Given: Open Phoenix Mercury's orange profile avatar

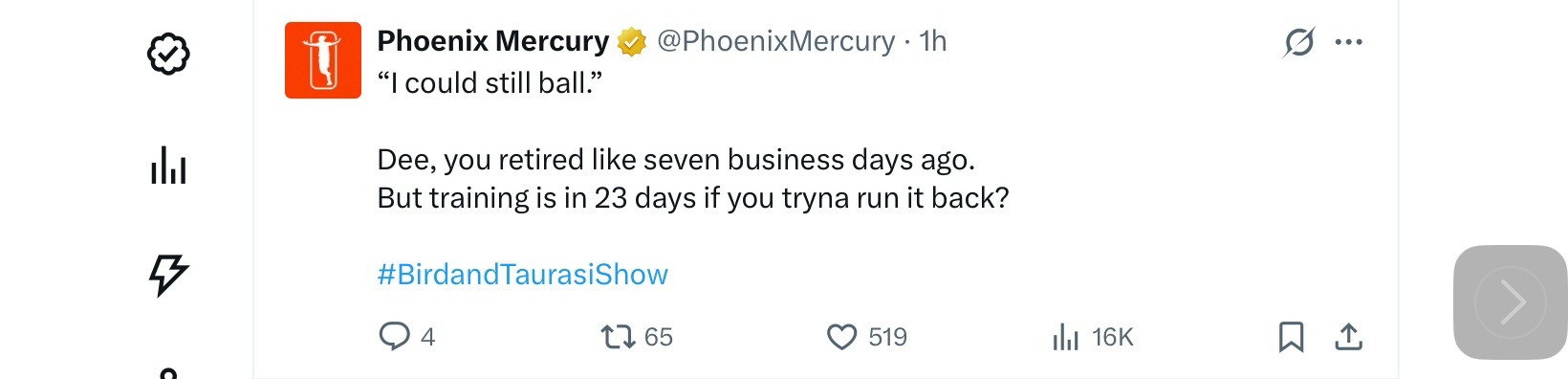Looking at the screenshot, I should click(x=323, y=60).
